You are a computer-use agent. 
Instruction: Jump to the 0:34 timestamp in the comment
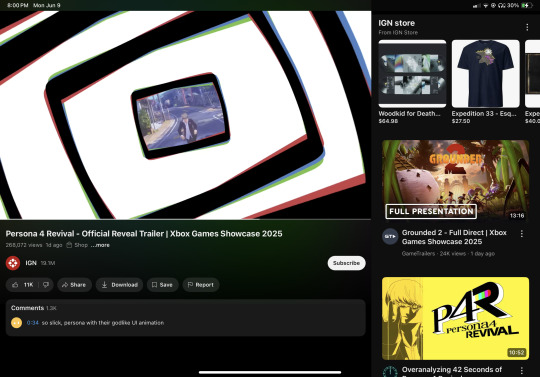33,323
